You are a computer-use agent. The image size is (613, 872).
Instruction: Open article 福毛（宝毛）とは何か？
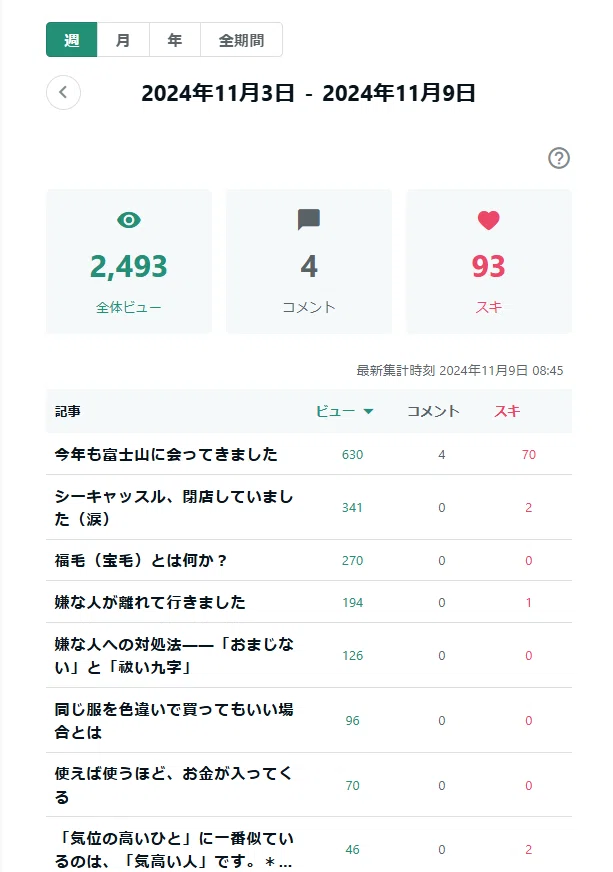tap(141, 561)
